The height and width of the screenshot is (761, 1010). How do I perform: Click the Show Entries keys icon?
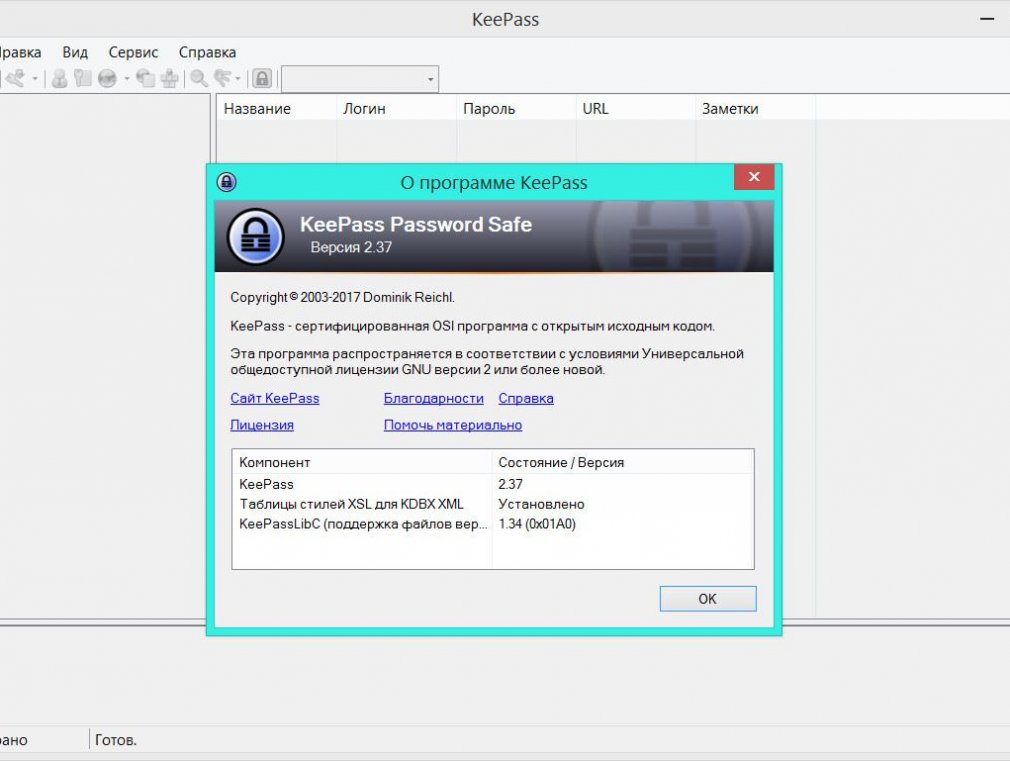coord(222,79)
